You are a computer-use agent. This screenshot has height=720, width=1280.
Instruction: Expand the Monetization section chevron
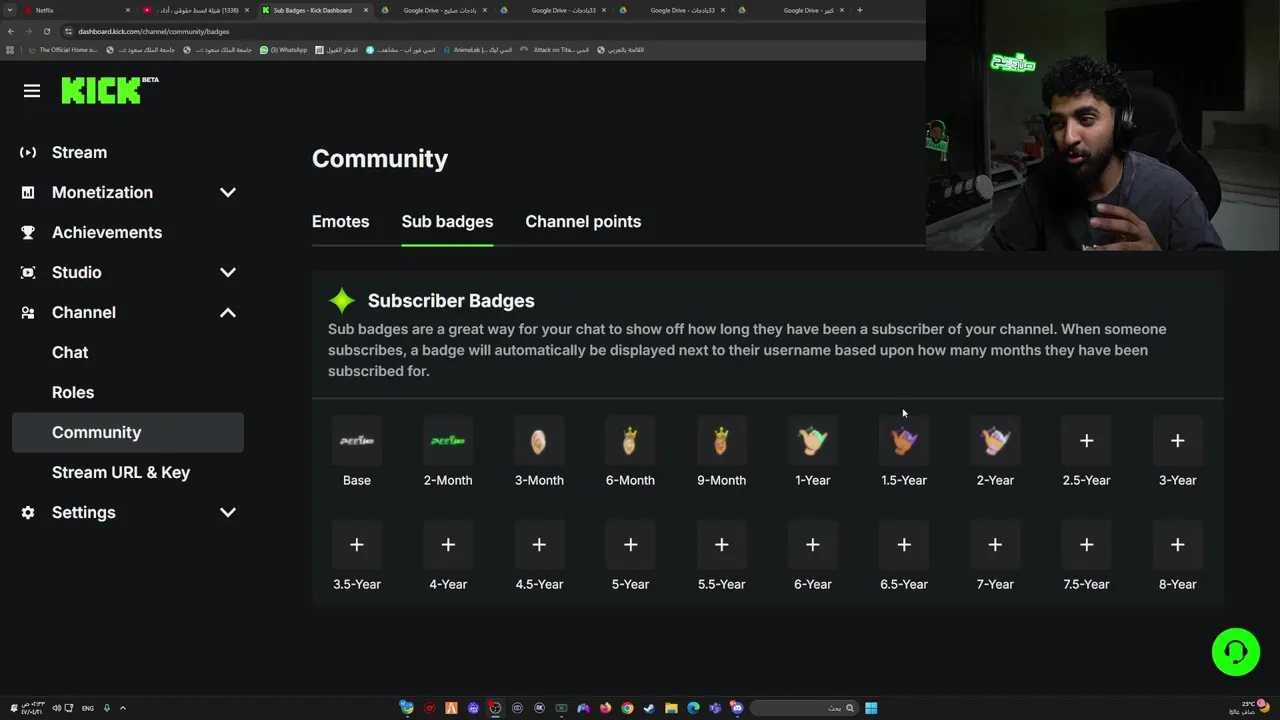pyautogui.click(x=228, y=192)
